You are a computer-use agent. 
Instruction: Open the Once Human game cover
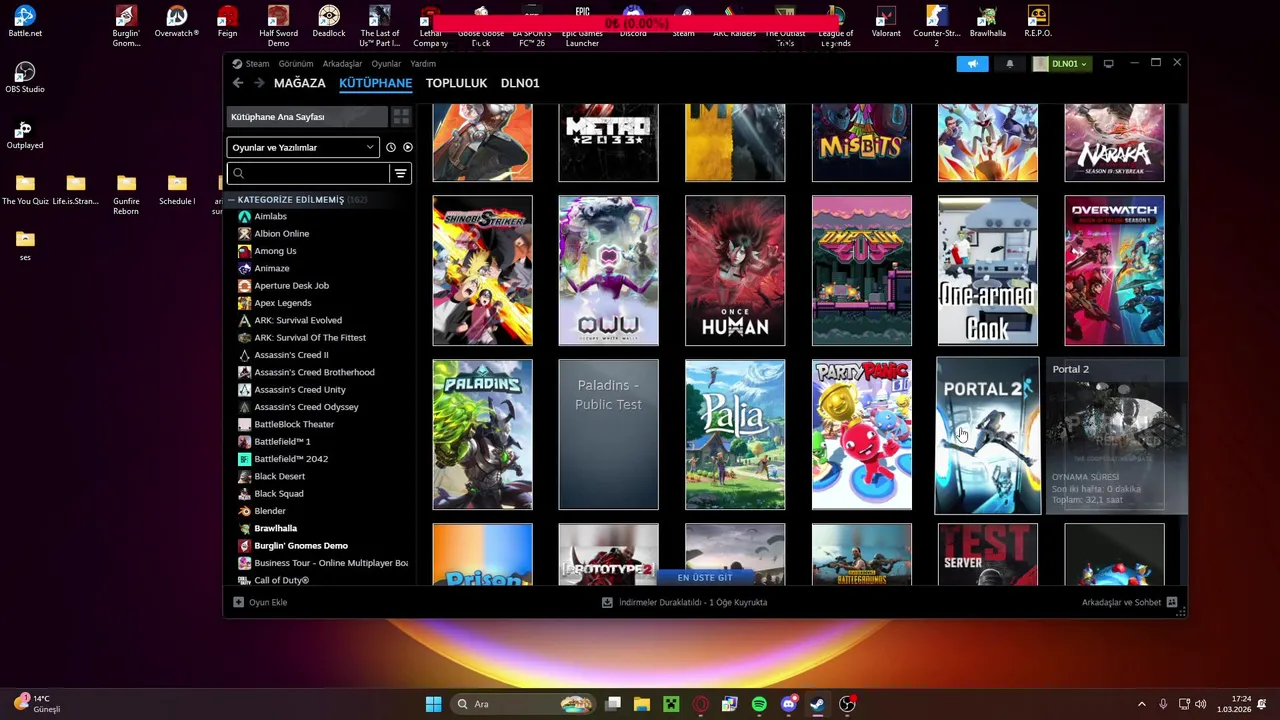(x=735, y=270)
